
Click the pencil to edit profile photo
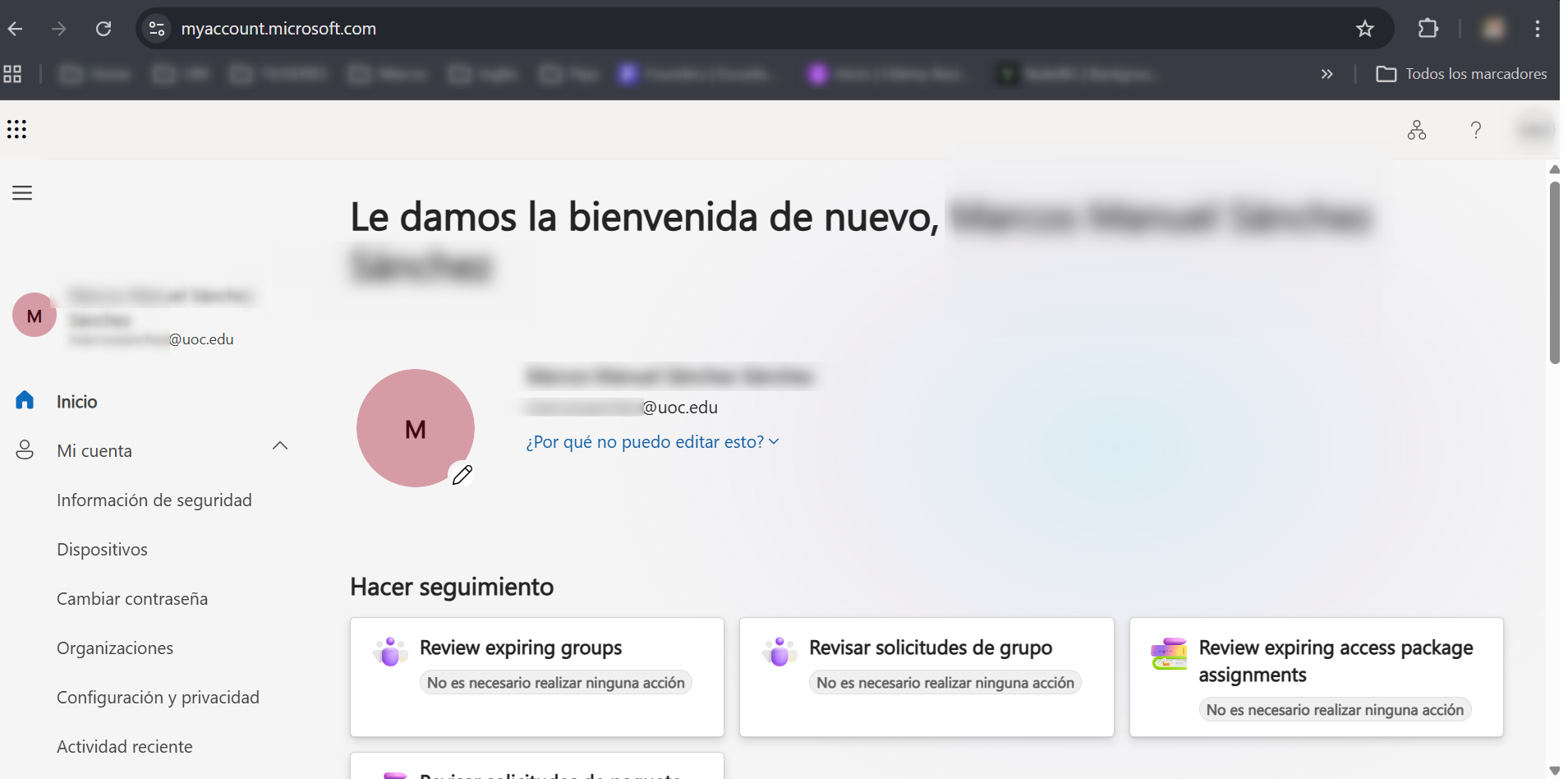click(462, 474)
